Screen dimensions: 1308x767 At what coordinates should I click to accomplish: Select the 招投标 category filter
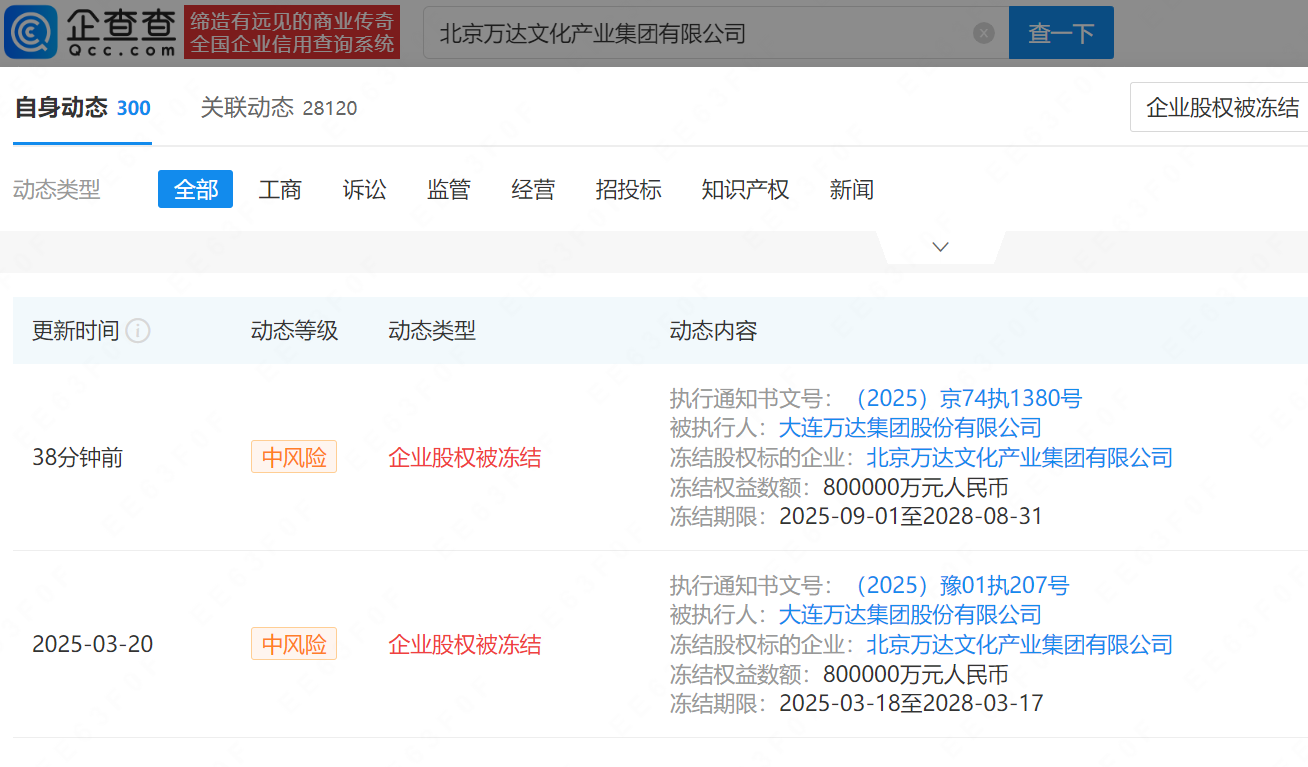(x=628, y=189)
